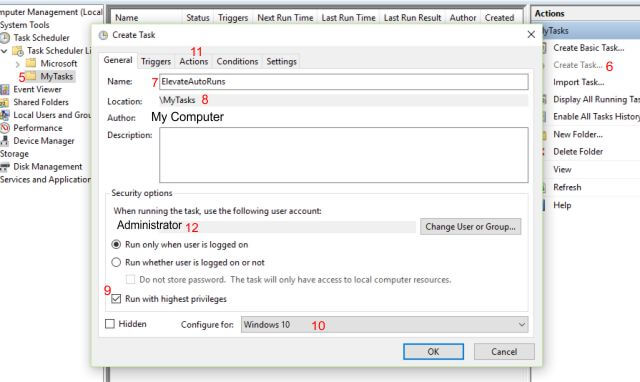Sort by Next Run Time column
Screen dimensions: 640x382
coord(285,18)
